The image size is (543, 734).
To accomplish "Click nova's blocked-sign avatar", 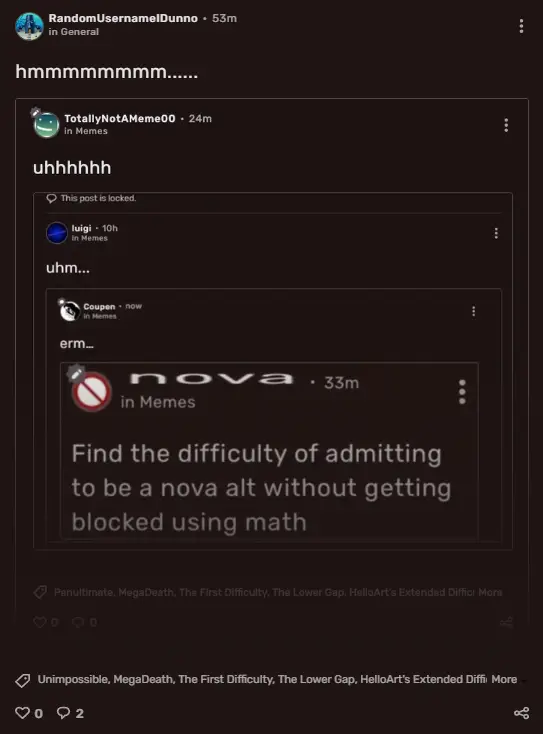I will coord(91,391).
